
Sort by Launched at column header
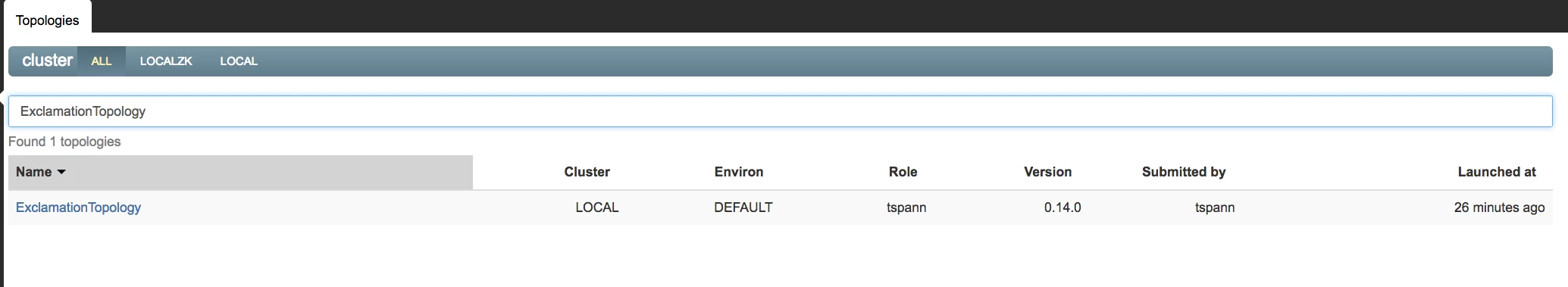1497,172
